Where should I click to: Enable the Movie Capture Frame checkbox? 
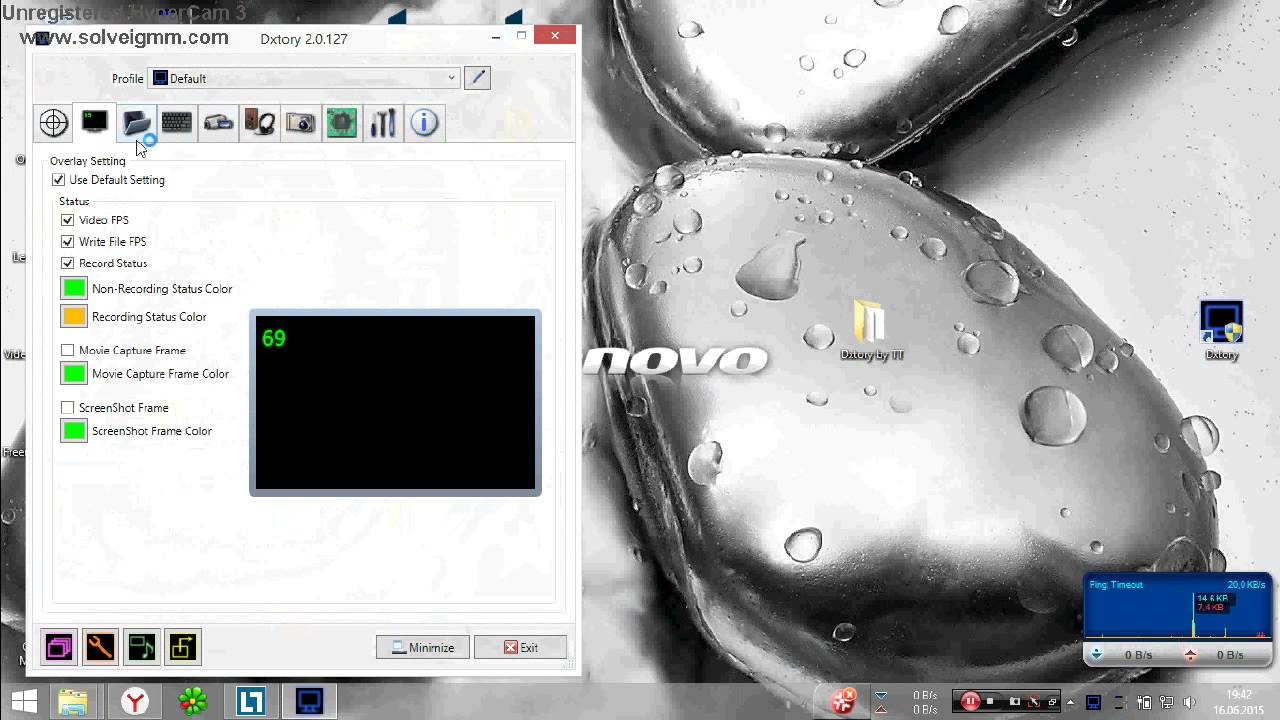click(x=68, y=350)
